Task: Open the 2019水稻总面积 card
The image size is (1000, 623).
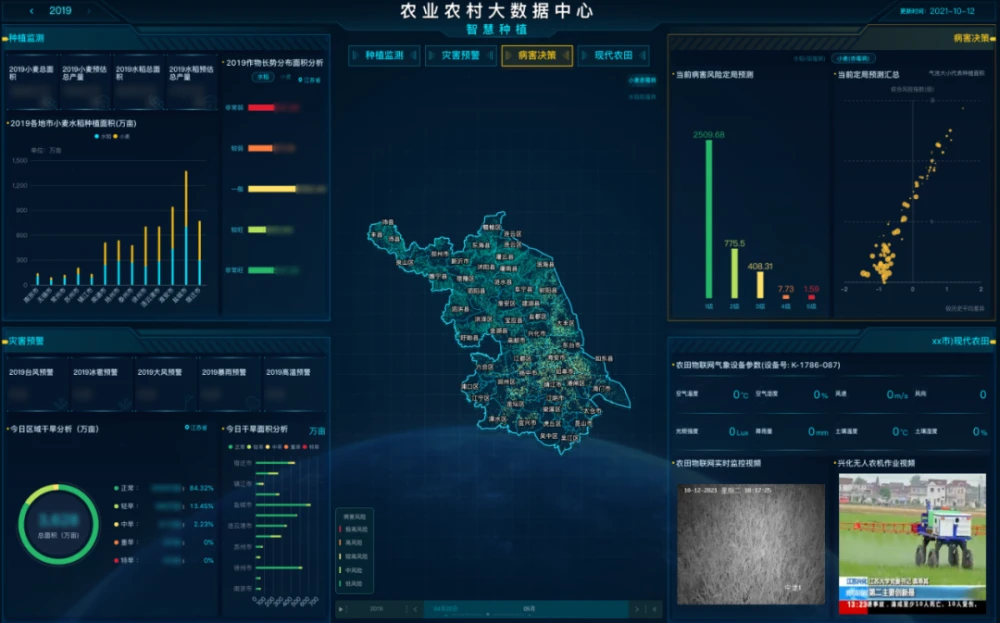Action: (138, 84)
